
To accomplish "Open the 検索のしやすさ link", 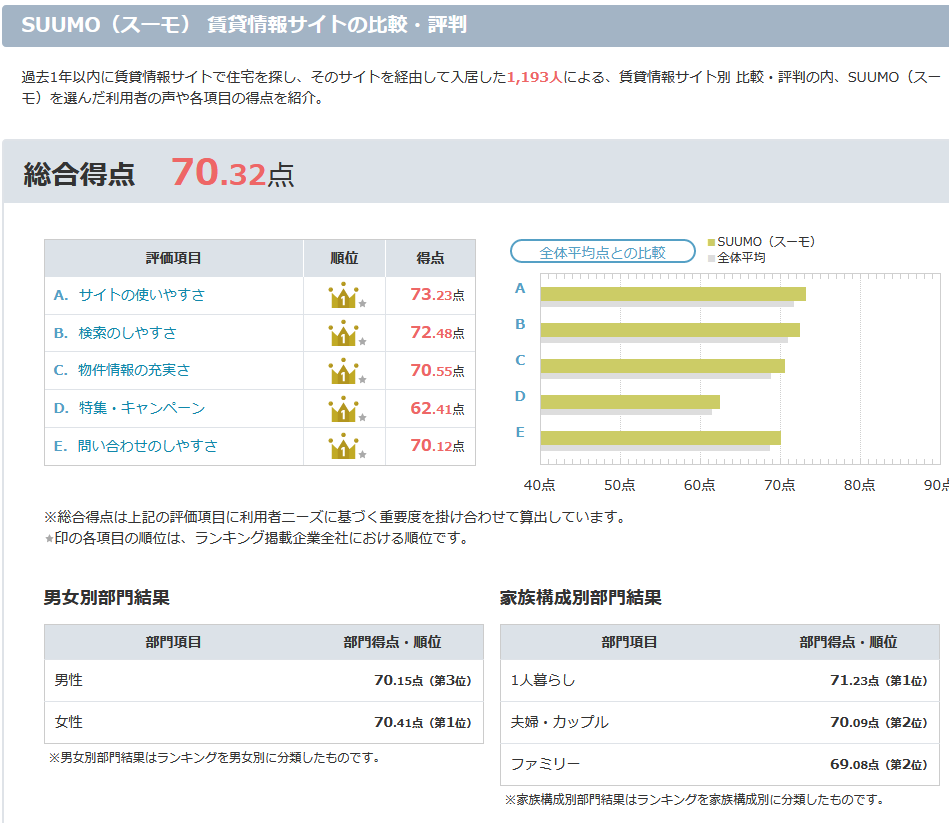I will coord(127,333).
